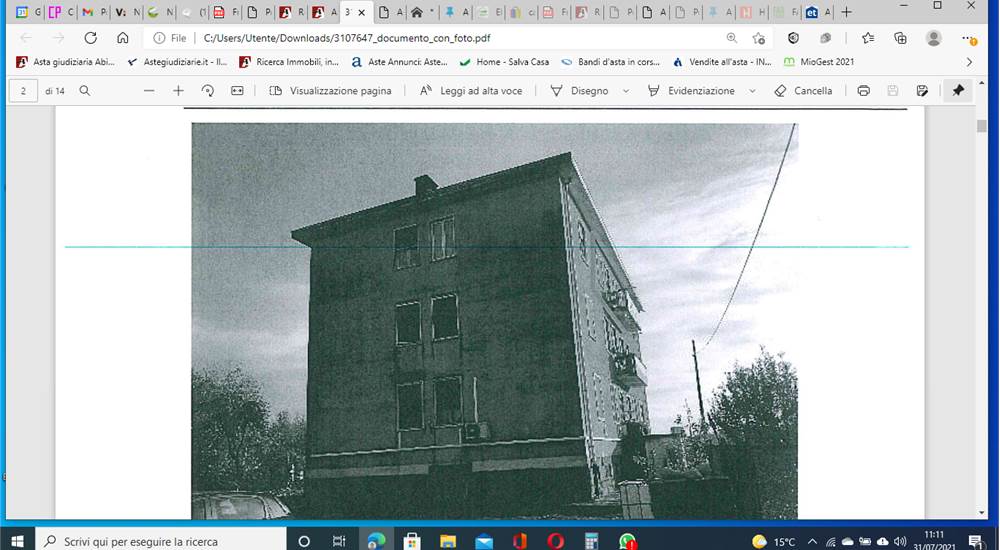Rotate the PDF page
Image resolution: width=1000 pixels, height=550 pixels.
pos(207,91)
